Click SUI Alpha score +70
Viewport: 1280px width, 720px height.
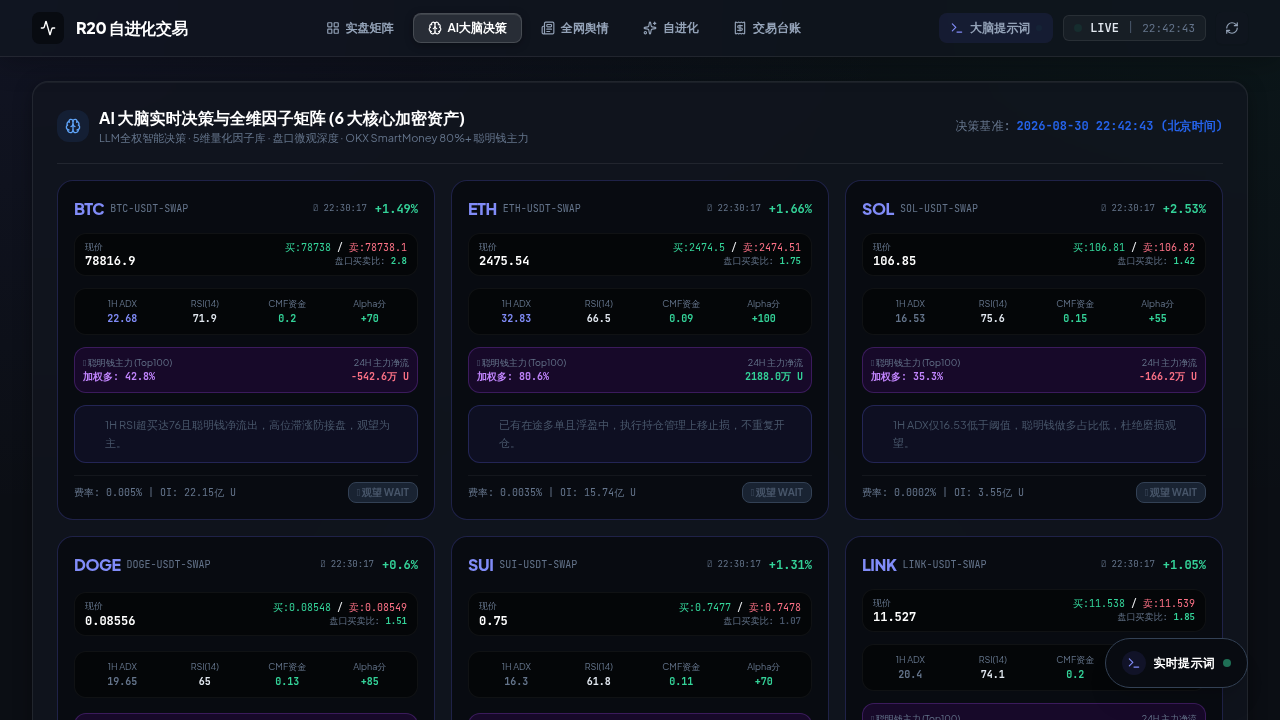click(x=763, y=681)
